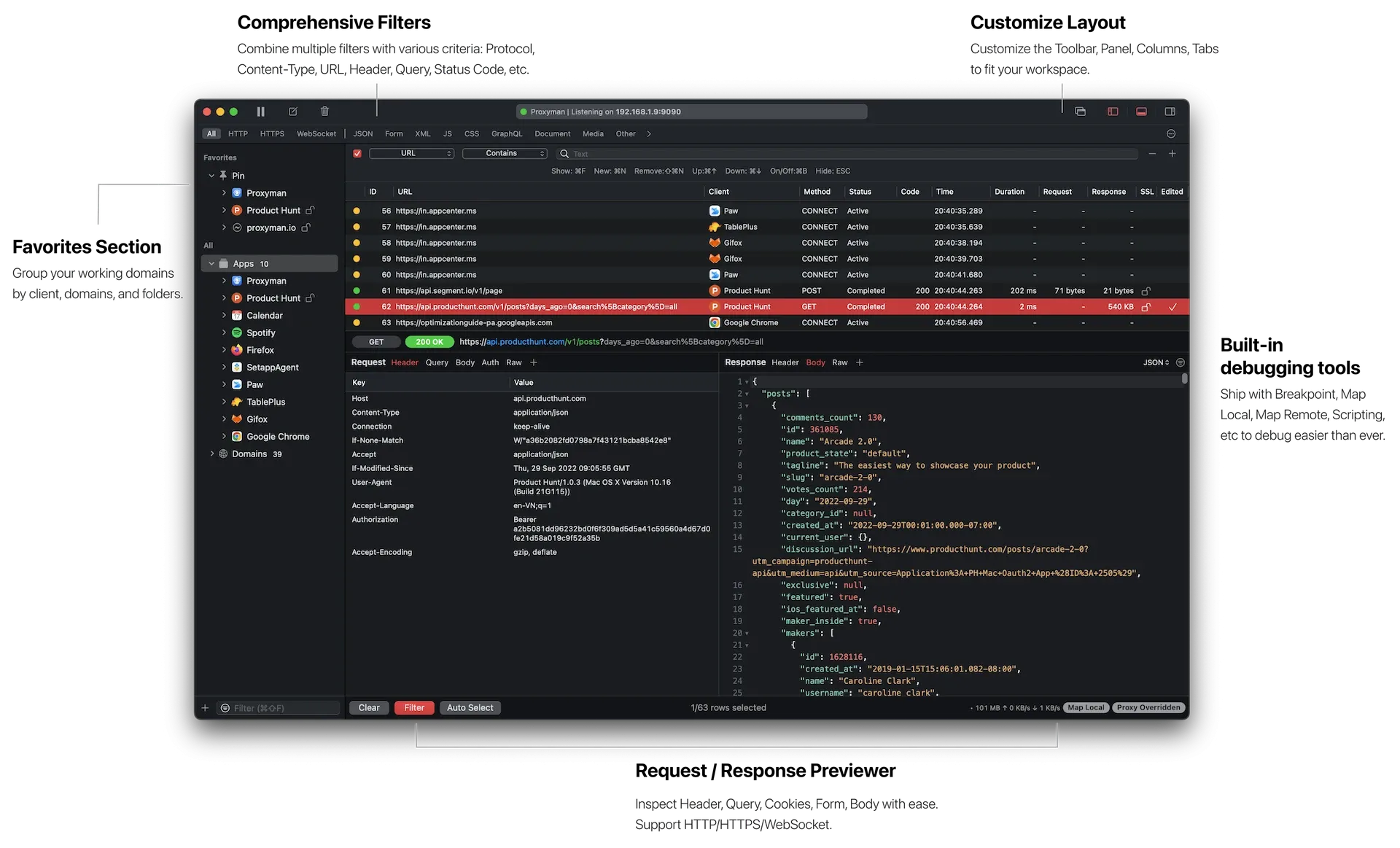Switch to the Response Raw tab
The width and height of the screenshot is (1400, 848).
840,362
